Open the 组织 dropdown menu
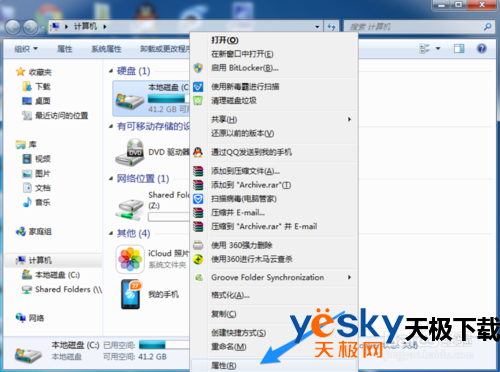 tap(26, 49)
